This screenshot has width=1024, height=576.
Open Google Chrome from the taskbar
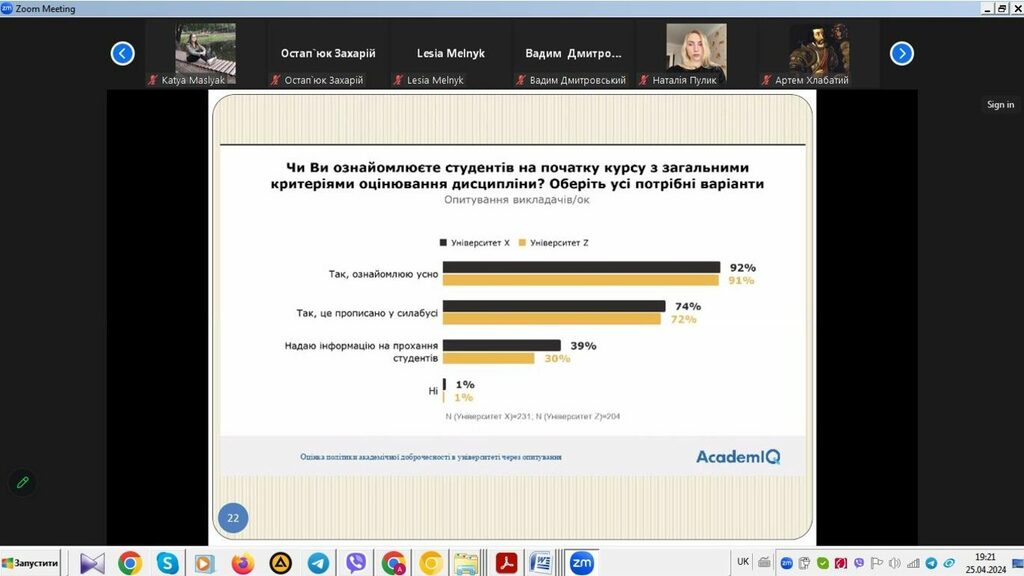point(129,563)
